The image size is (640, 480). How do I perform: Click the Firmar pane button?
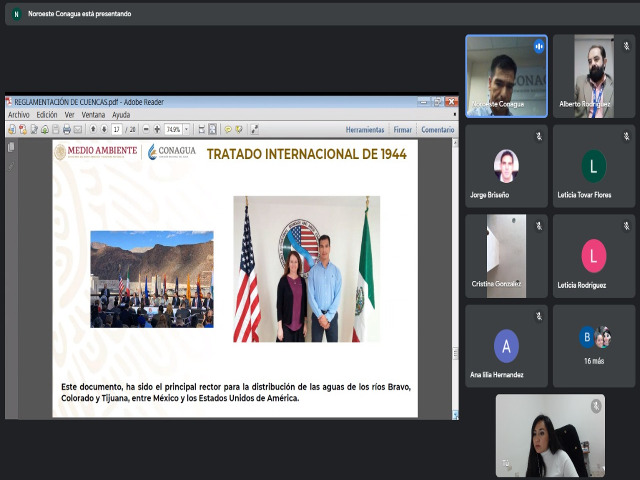coord(402,129)
